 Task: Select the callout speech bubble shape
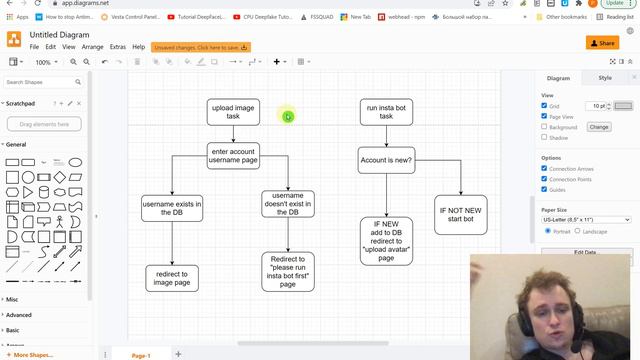click(x=44, y=222)
